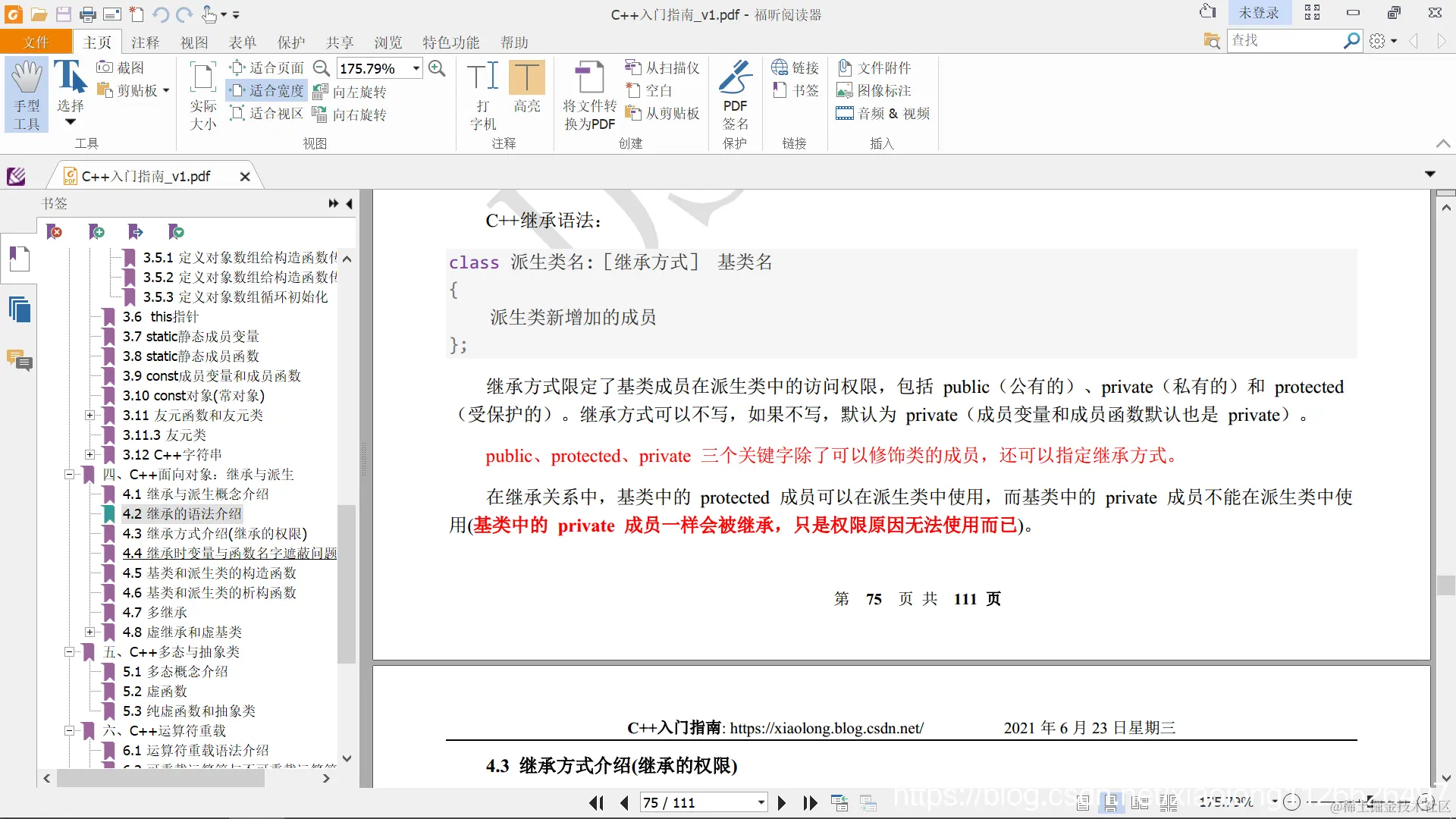The image size is (1456, 819).
Task: Choose the Select text tool (选择)
Action: tap(71, 93)
